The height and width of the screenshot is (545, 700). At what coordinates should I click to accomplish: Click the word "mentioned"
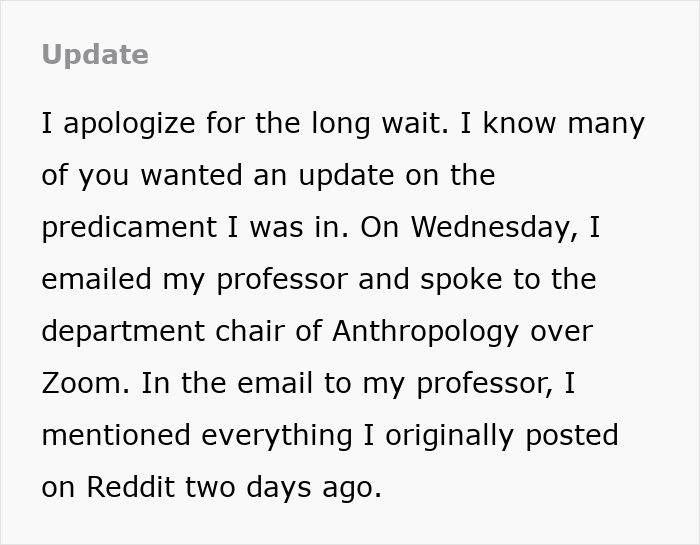120,436
